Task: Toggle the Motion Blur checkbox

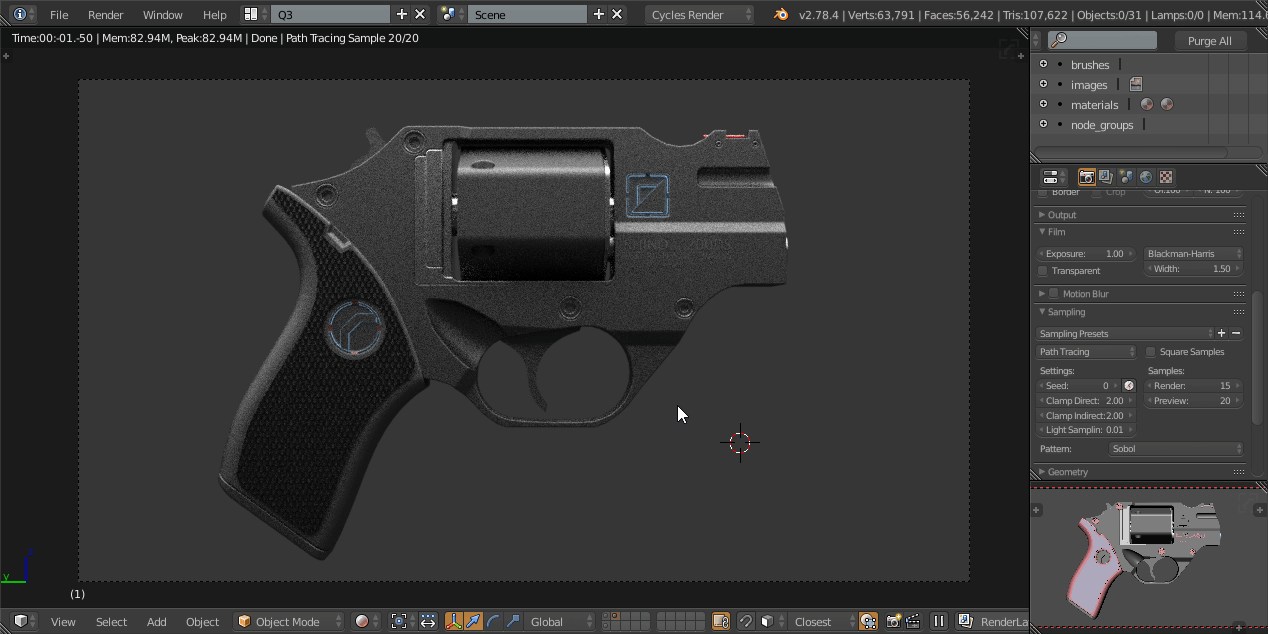Action: (x=1053, y=294)
